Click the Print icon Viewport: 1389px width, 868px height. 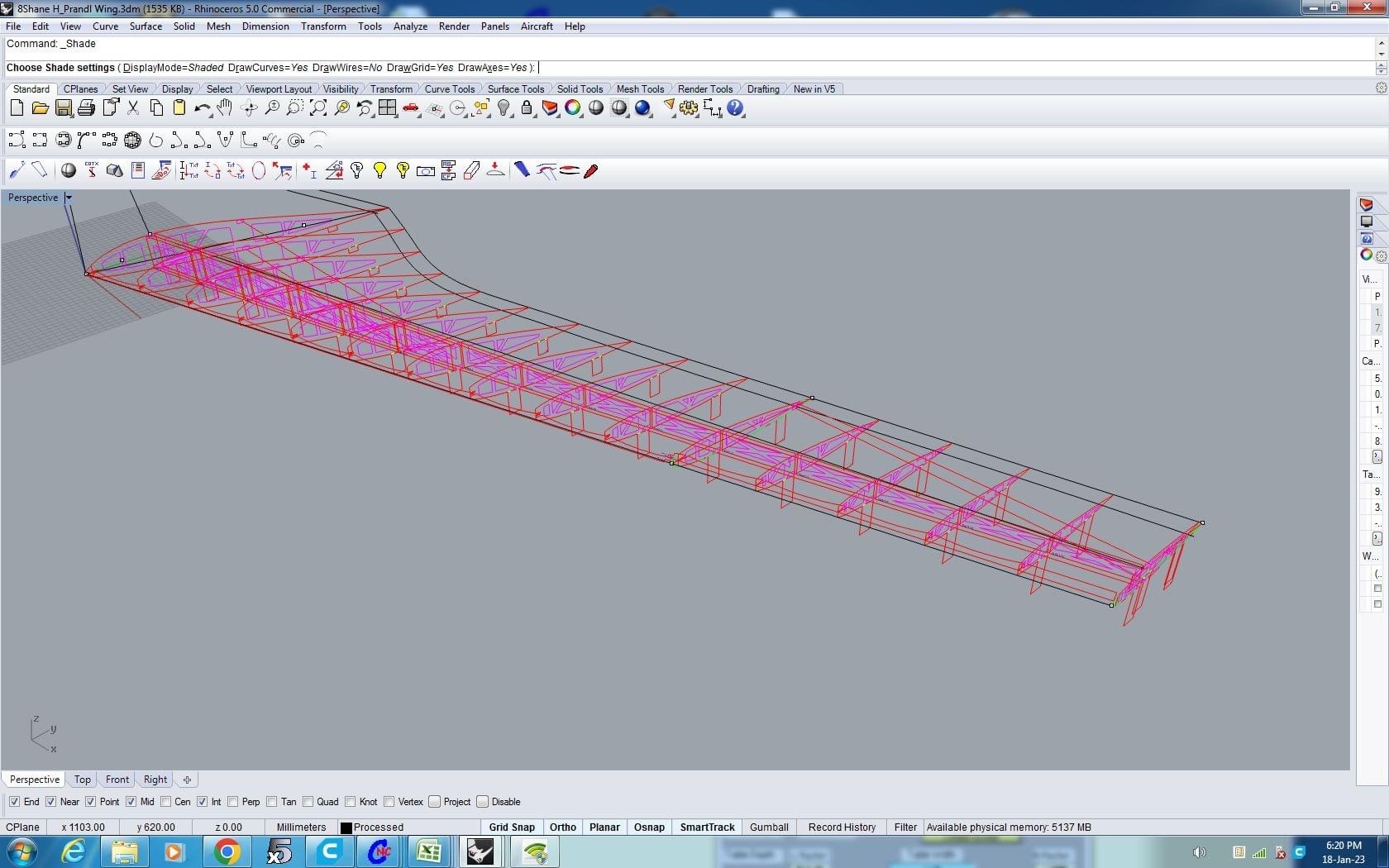pos(86,108)
